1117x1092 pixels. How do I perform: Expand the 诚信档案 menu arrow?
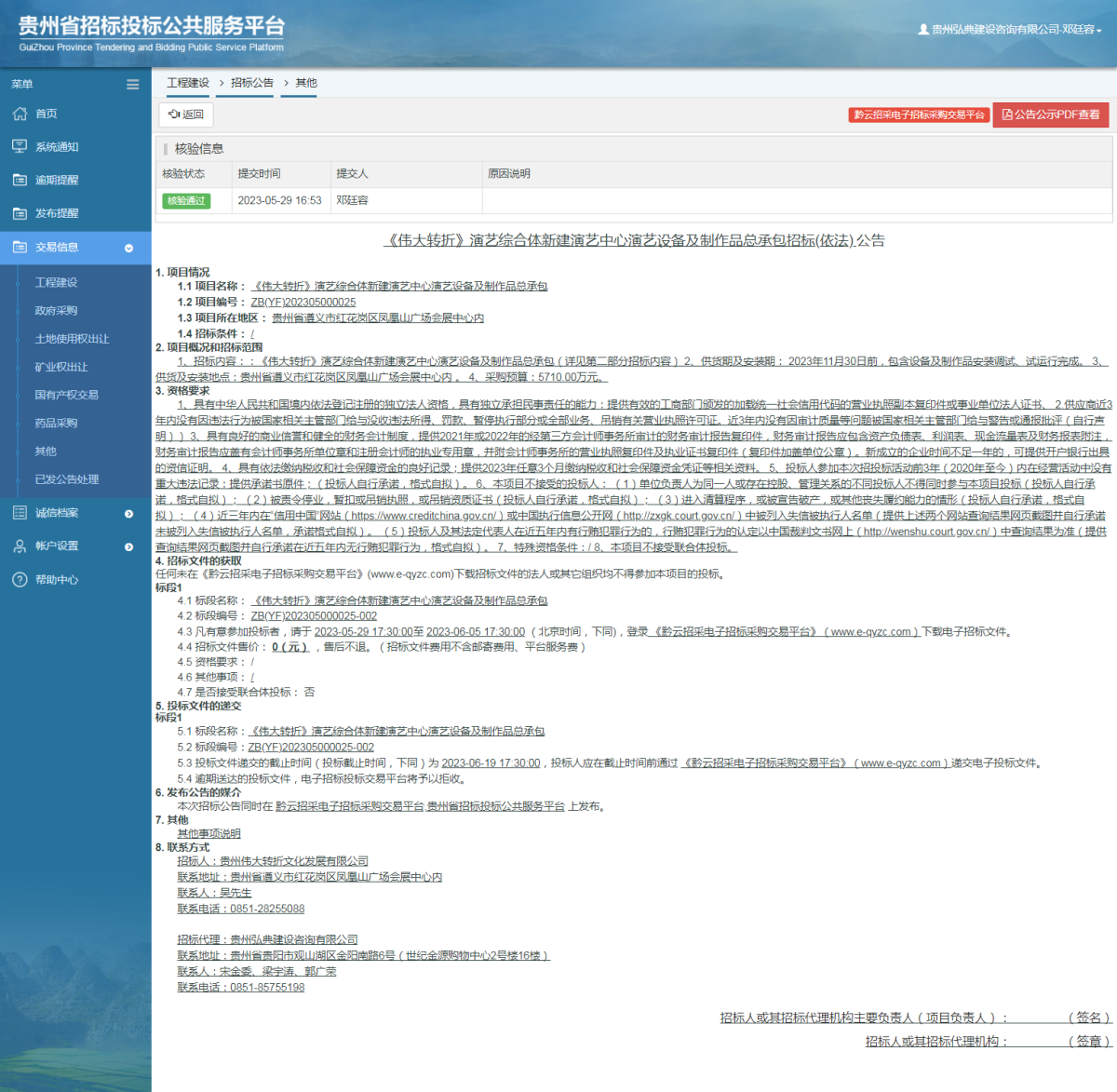(128, 514)
